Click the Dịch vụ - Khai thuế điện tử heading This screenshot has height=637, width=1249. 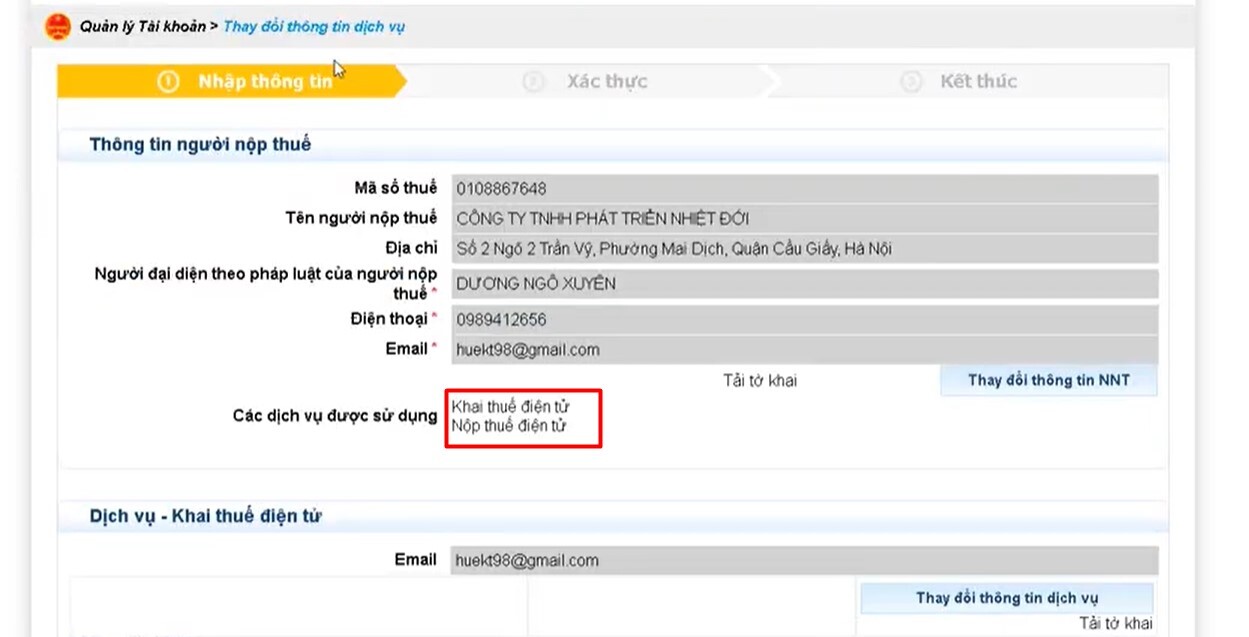pyautogui.click(x=205, y=517)
